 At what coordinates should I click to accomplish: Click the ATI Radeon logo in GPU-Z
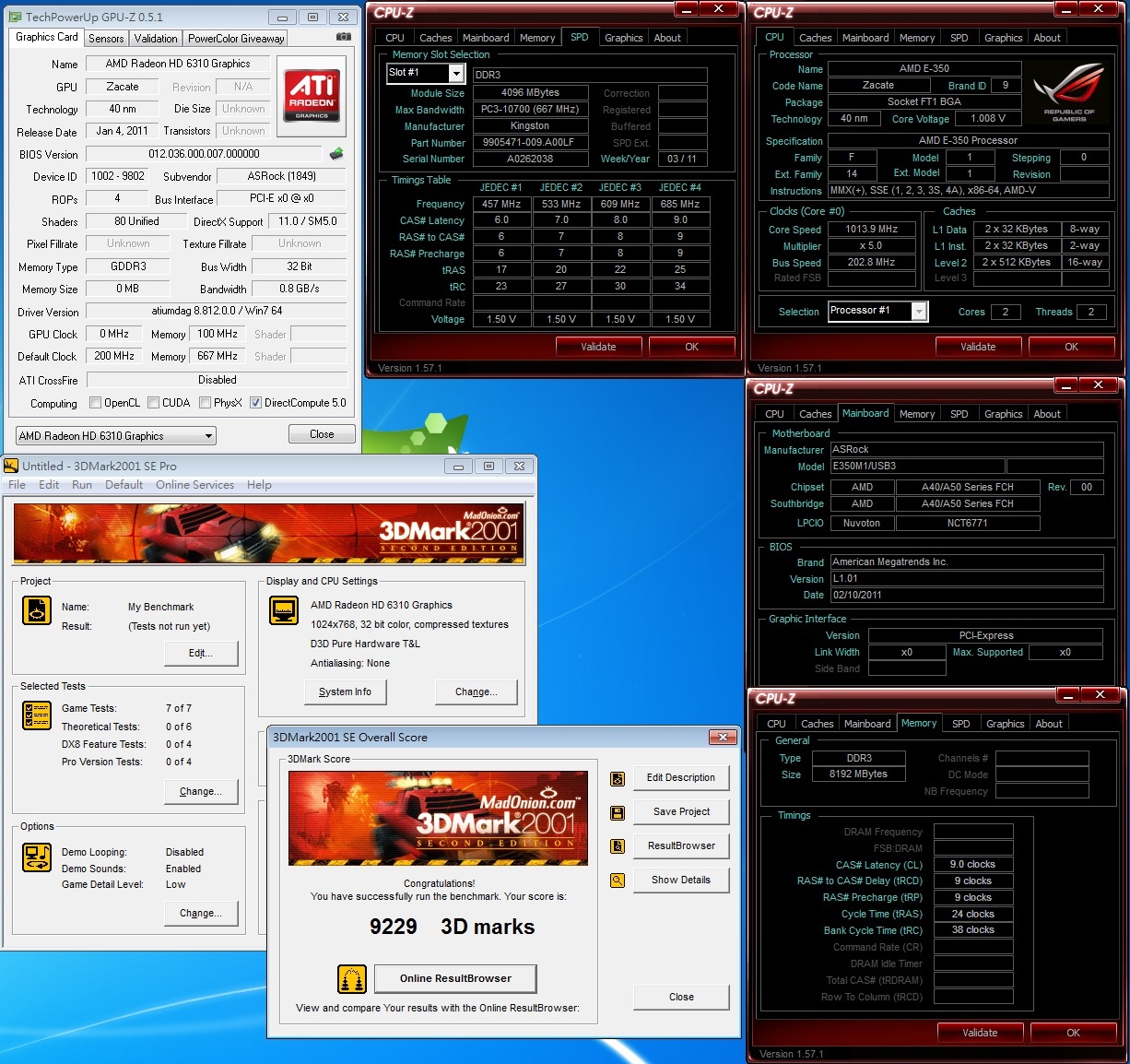tap(312, 96)
